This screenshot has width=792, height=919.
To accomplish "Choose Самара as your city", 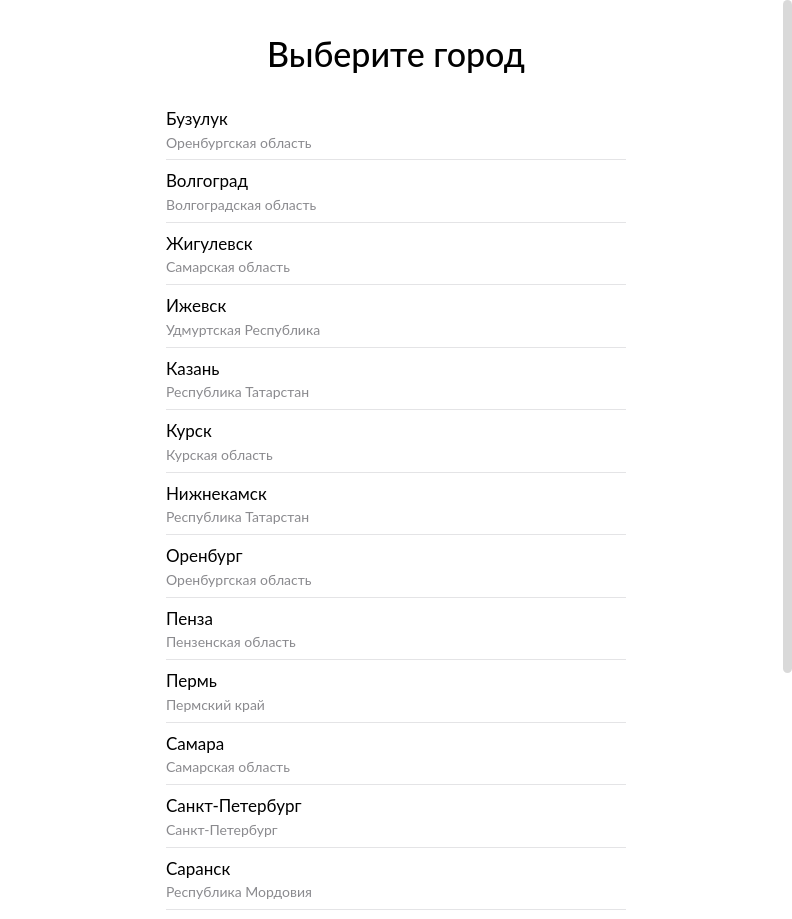I will pos(195,744).
